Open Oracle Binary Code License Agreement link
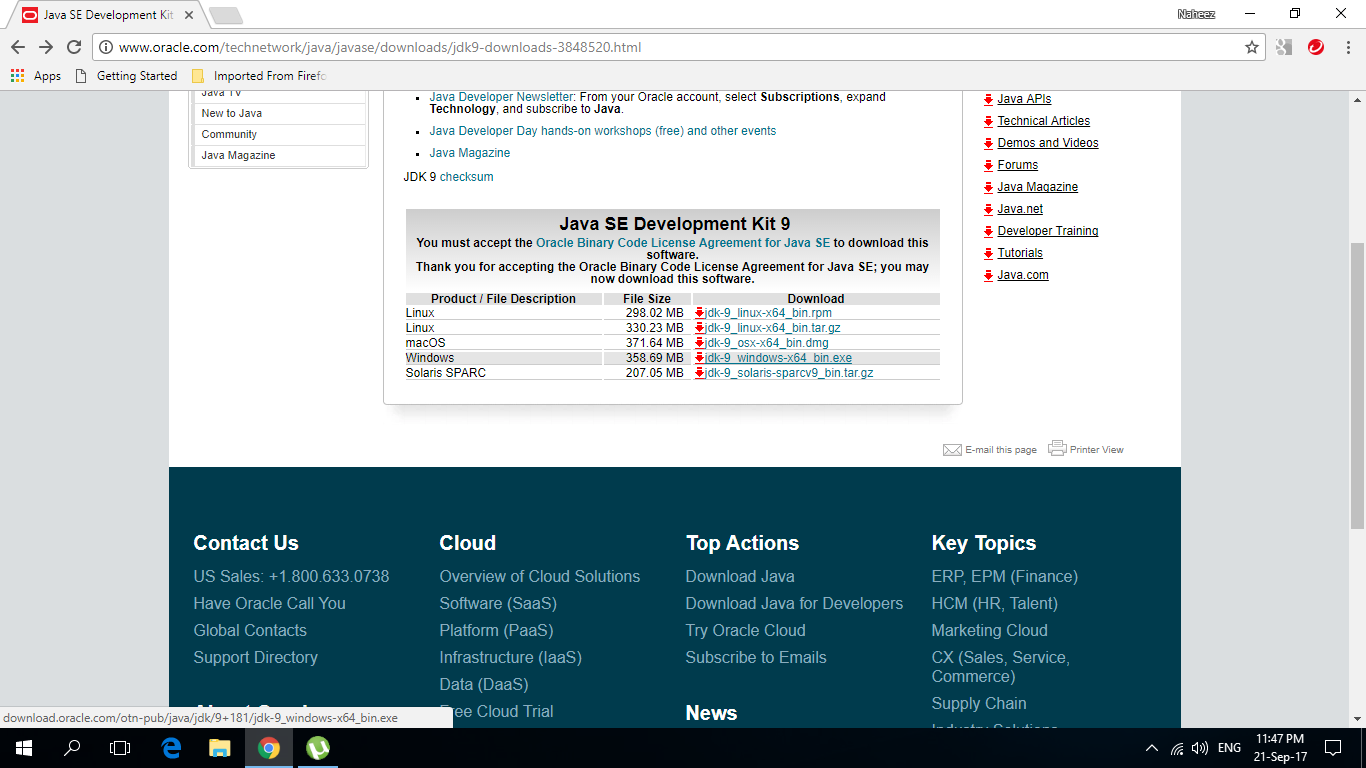The image size is (1366, 768). pos(683,243)
